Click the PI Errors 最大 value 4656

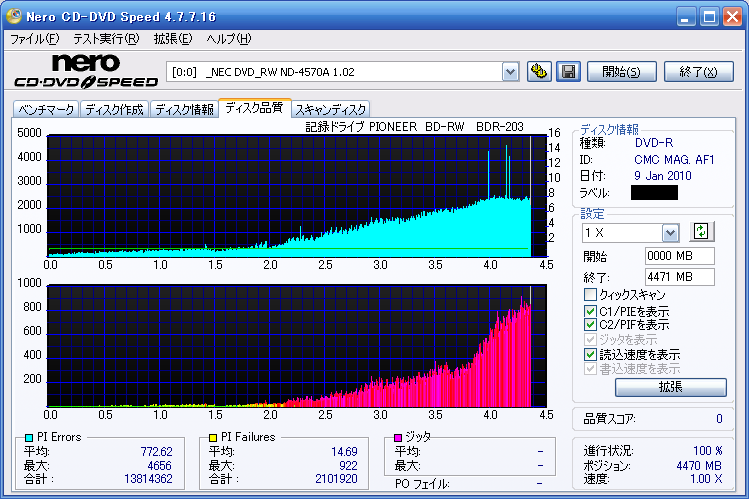click(160, 466)
